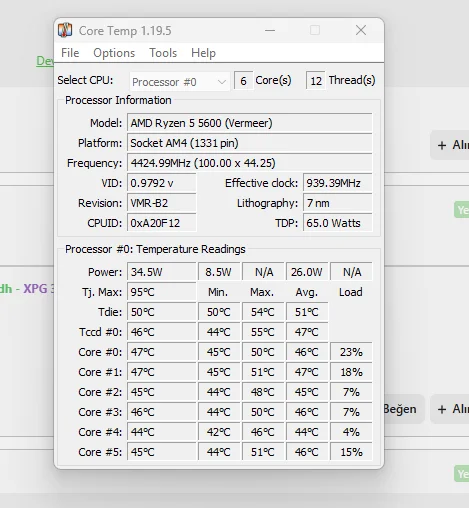Click the Core #2 max temperature 48°C
The width and height of the screenshot is (469, 508).
click(263, 392)
